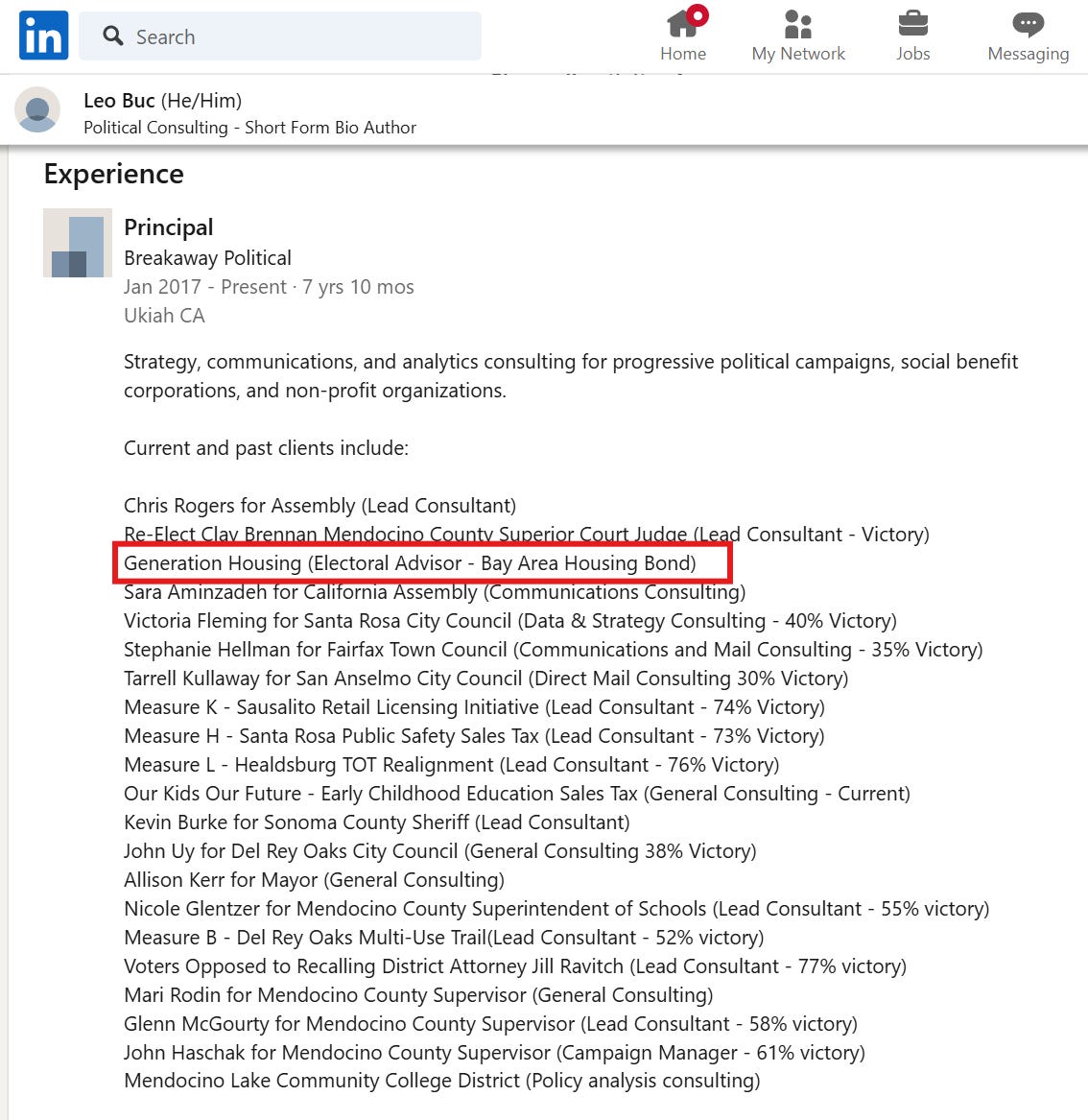Click the Messaging nav label
This screenshot has height=1120, width=1088.
point(1028,55)
